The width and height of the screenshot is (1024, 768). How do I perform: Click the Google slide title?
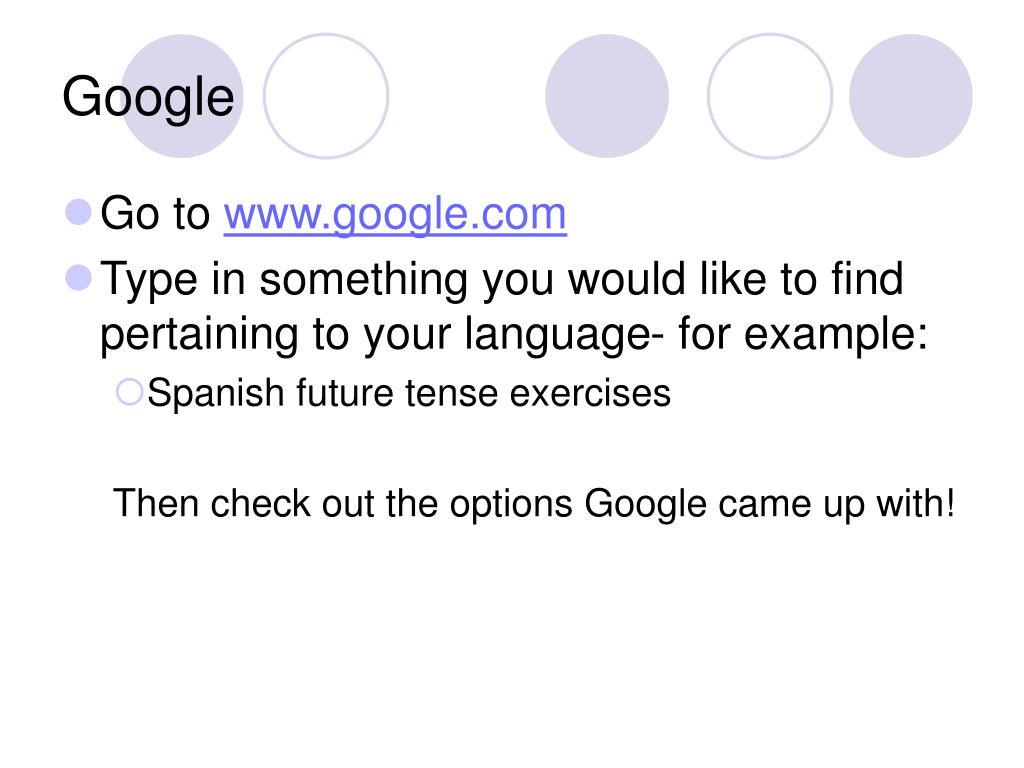click(x=148, y=98)
